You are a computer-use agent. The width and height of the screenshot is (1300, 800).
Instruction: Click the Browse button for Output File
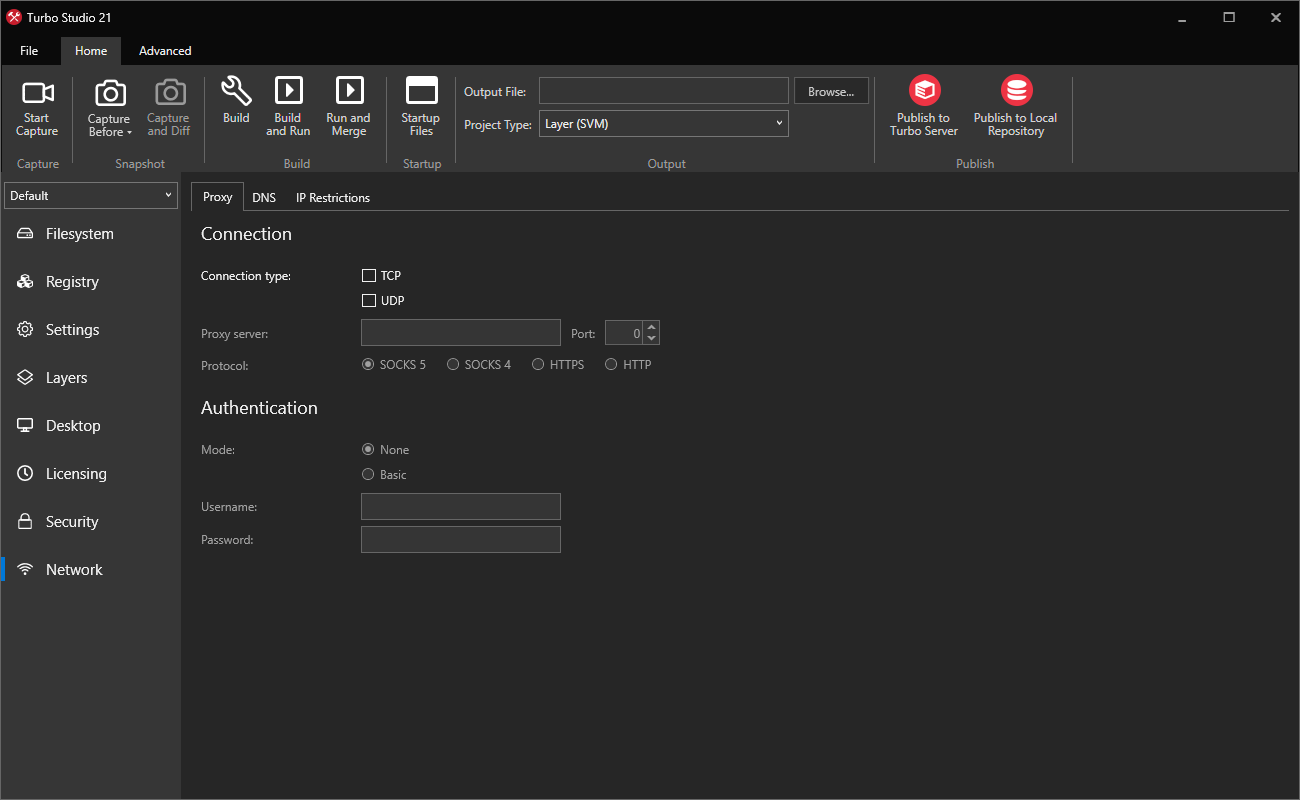pyautogui.click(x=830, y=90)
